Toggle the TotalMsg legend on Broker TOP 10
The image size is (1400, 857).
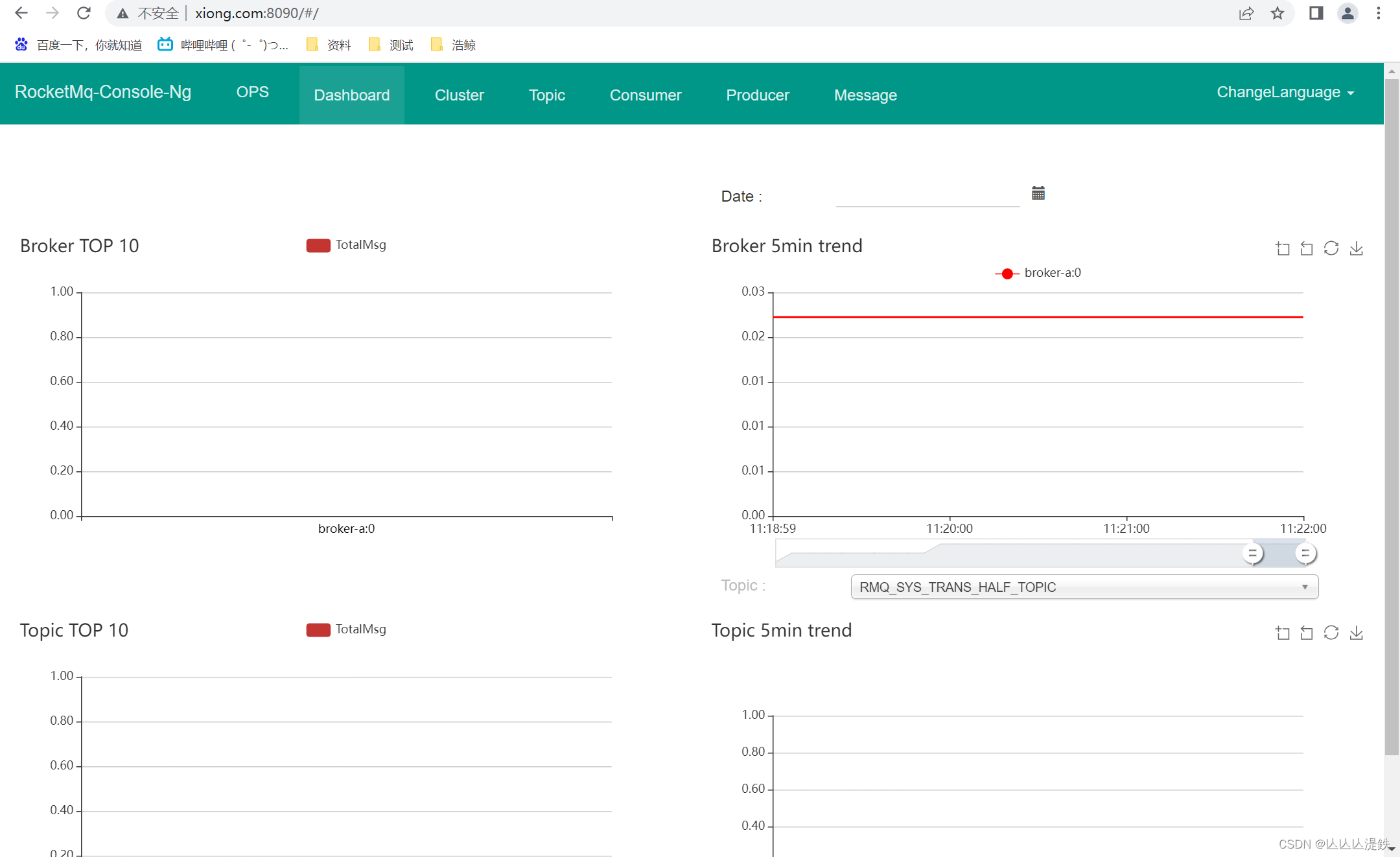345,245
